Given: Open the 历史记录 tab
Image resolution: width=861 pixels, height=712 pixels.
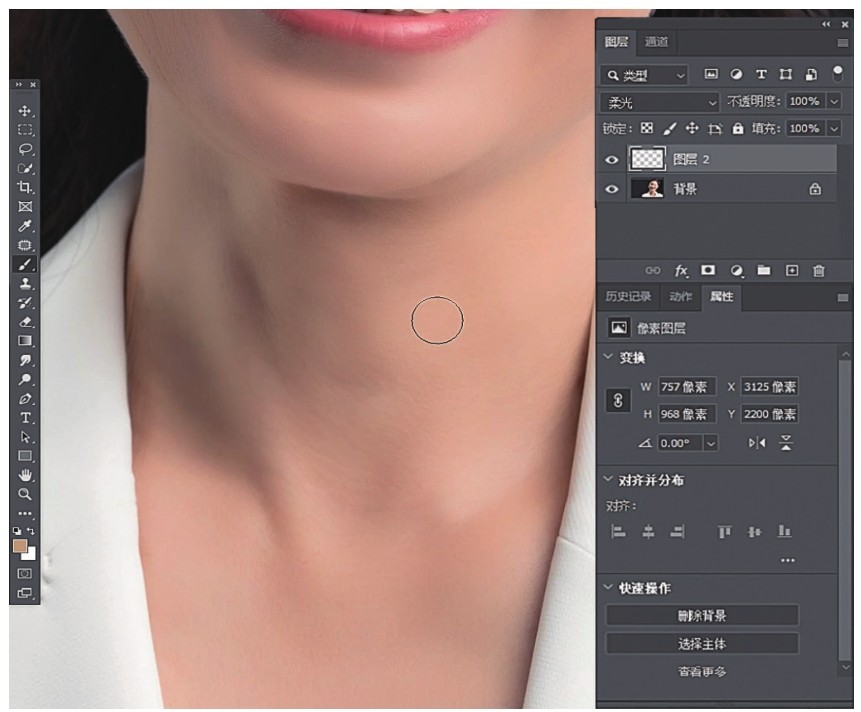Looking at the screenshot, I should click(628, 297).
